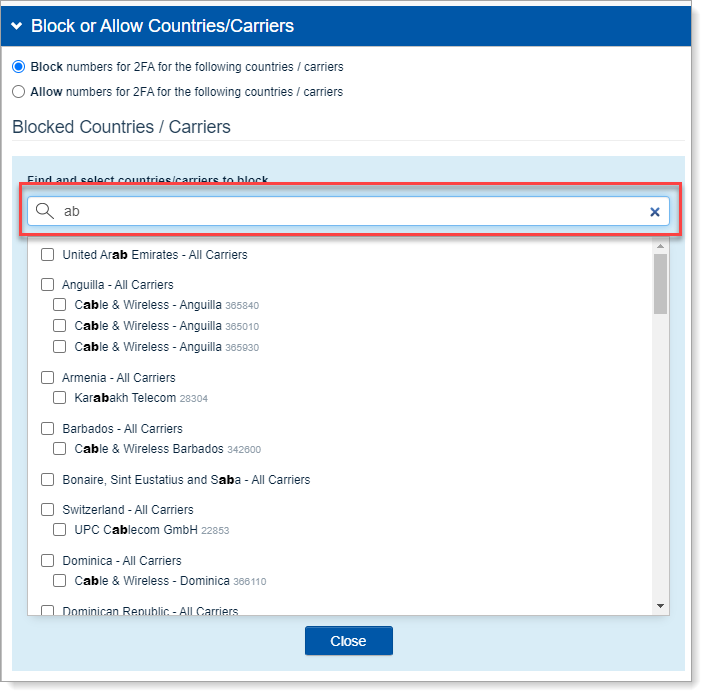Screen dimensions: 707x697
Task: Tick Cable & Wireless - Anguilla 365840
Action: pyautogui.click(x=60, y=305)
